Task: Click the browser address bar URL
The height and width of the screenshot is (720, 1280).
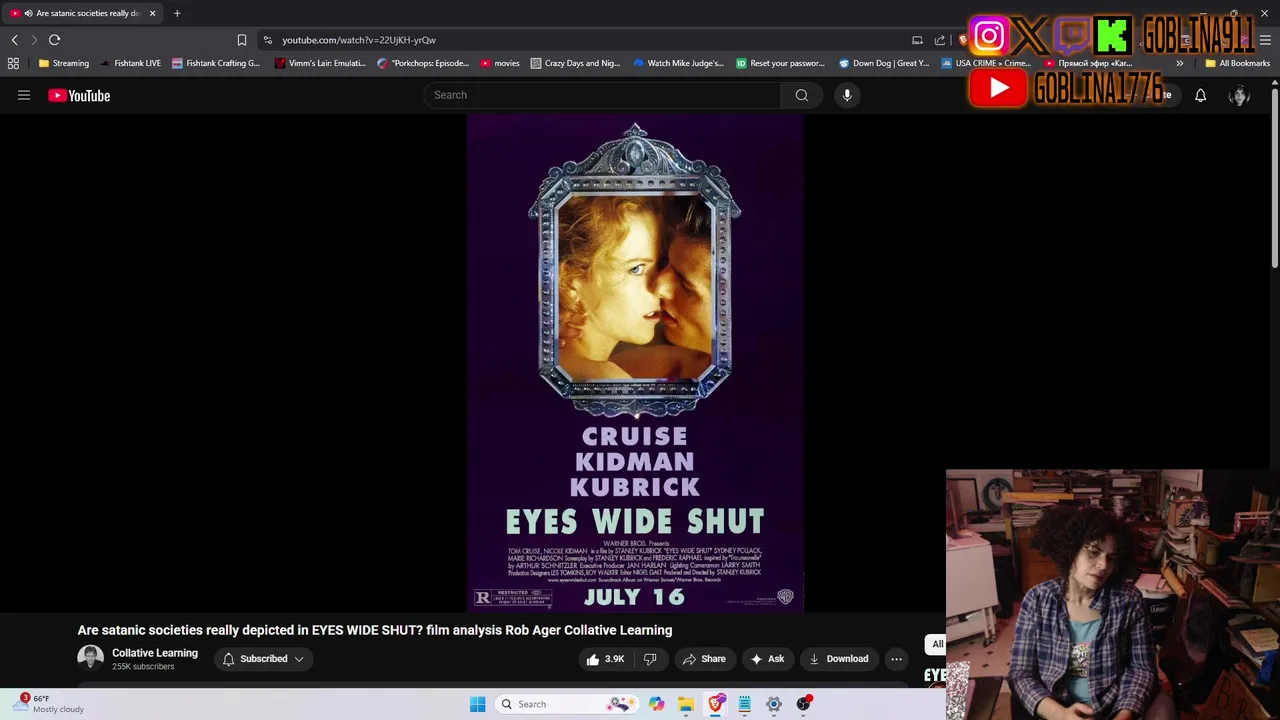Action: pos(359,40)
